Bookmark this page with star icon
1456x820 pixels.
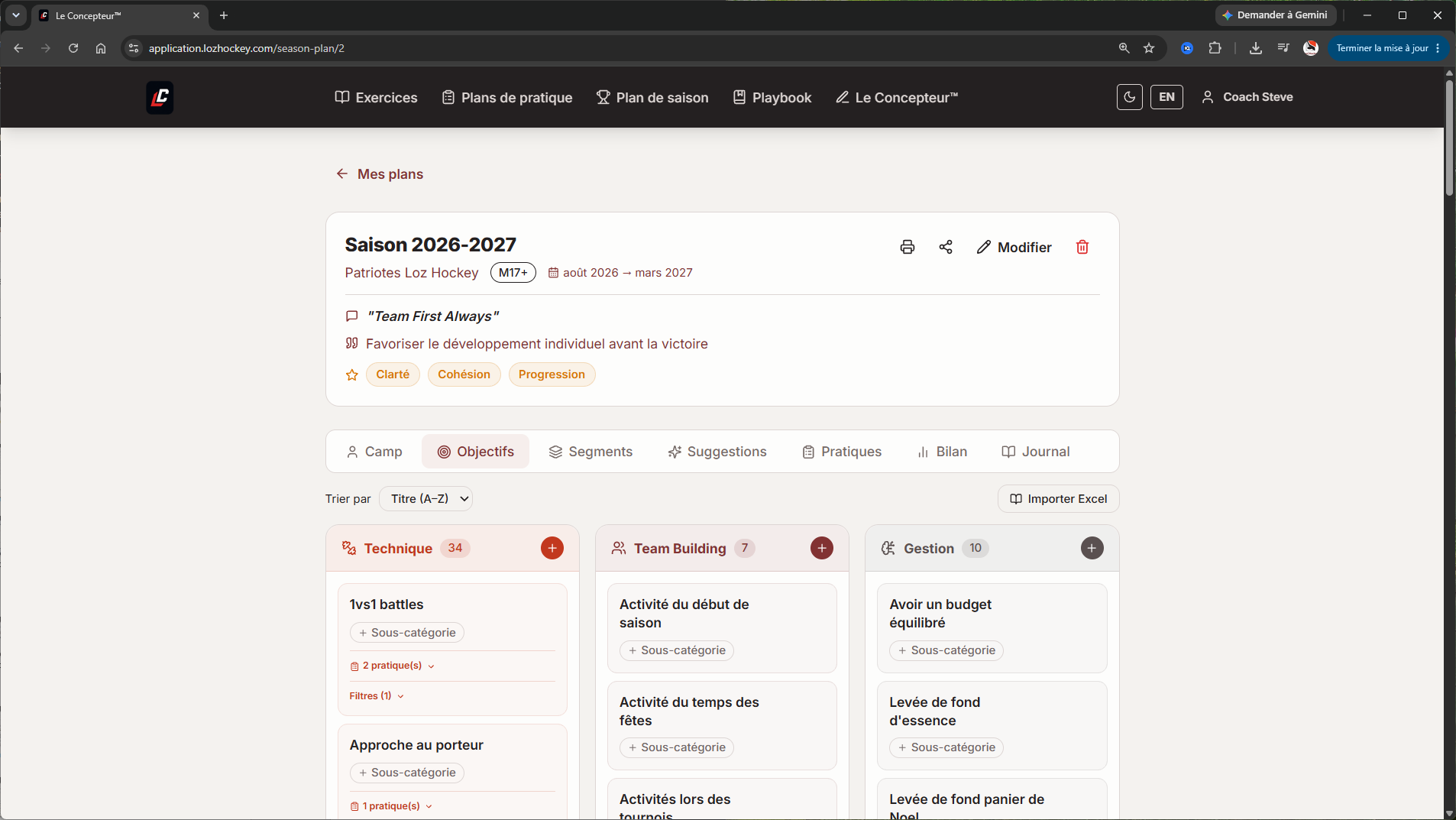(1149, 48)
